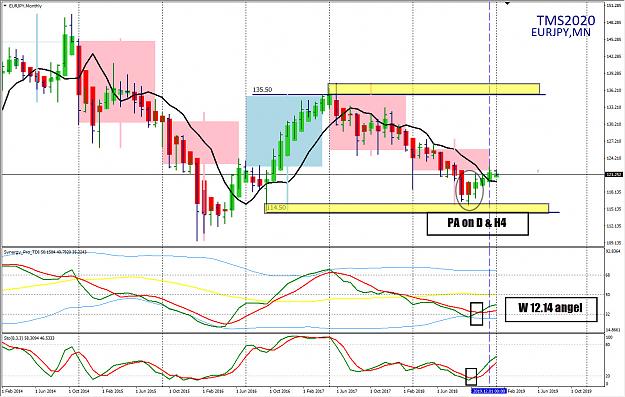The height and width of the screenshot is (397, 625).
Task: Select the blue shaded rally rectangle
Action: click(x=284, y=131)
